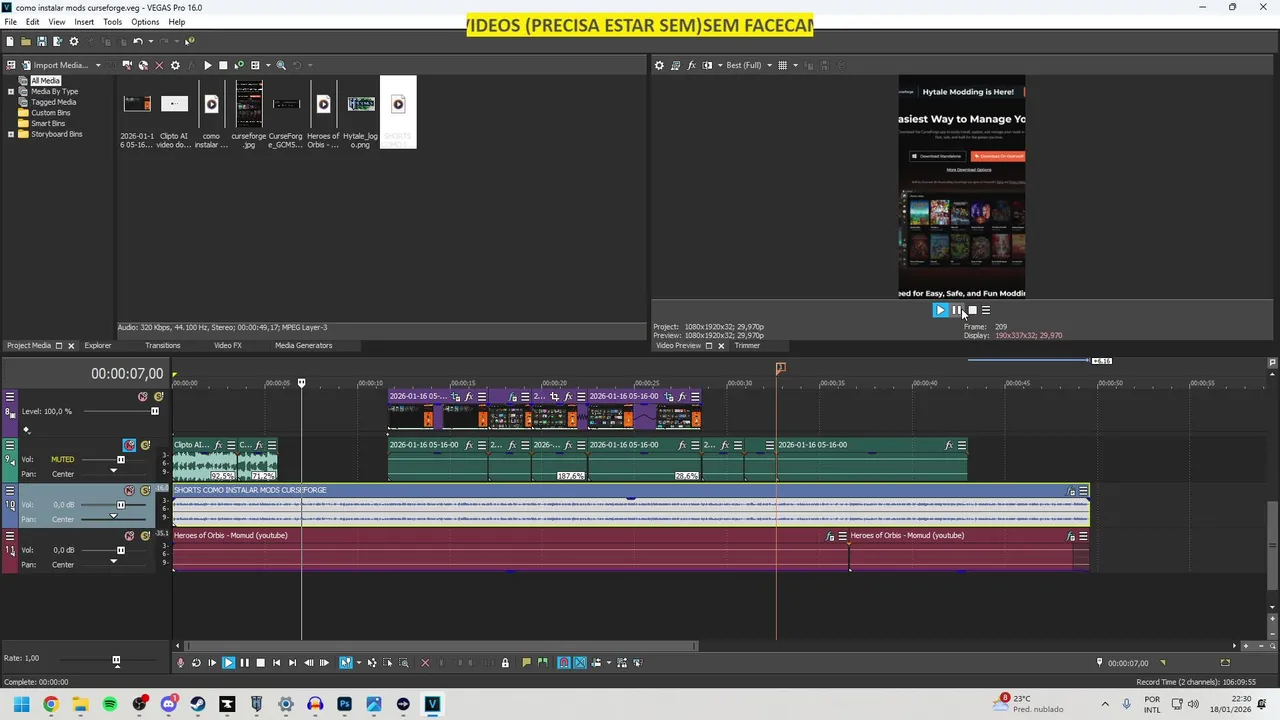Solo audio track 11
The height and width of the screenshot is (720, 1280).
click(x=145, y=535)
